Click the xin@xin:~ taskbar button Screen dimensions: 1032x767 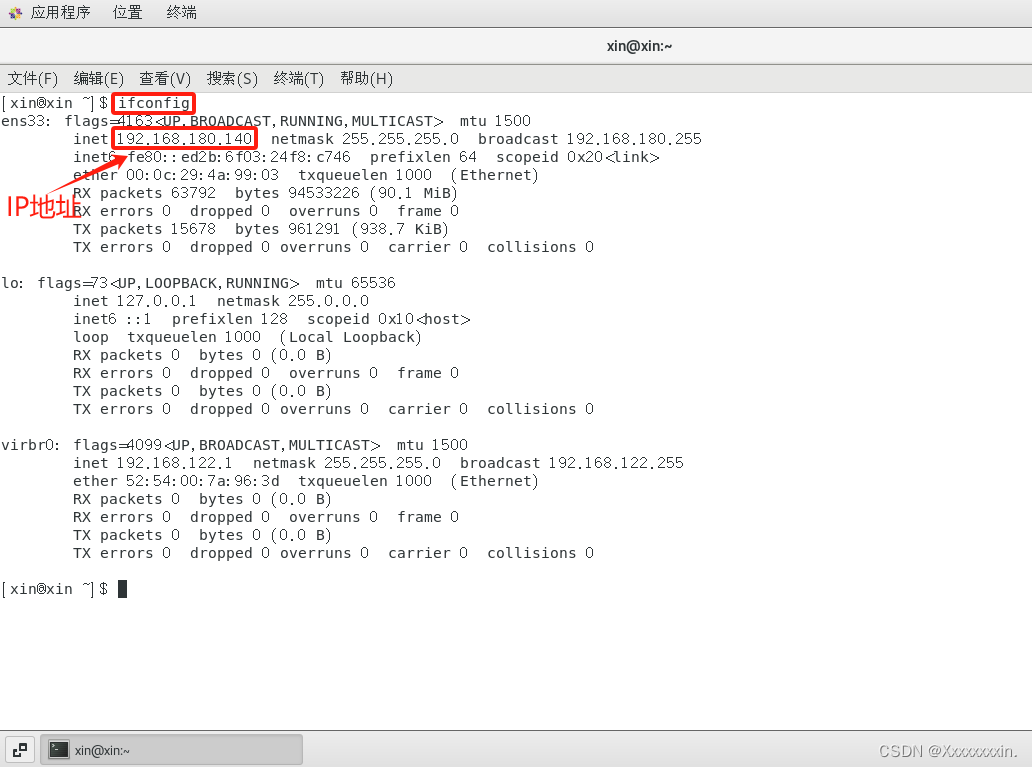[x=171, y=750]
